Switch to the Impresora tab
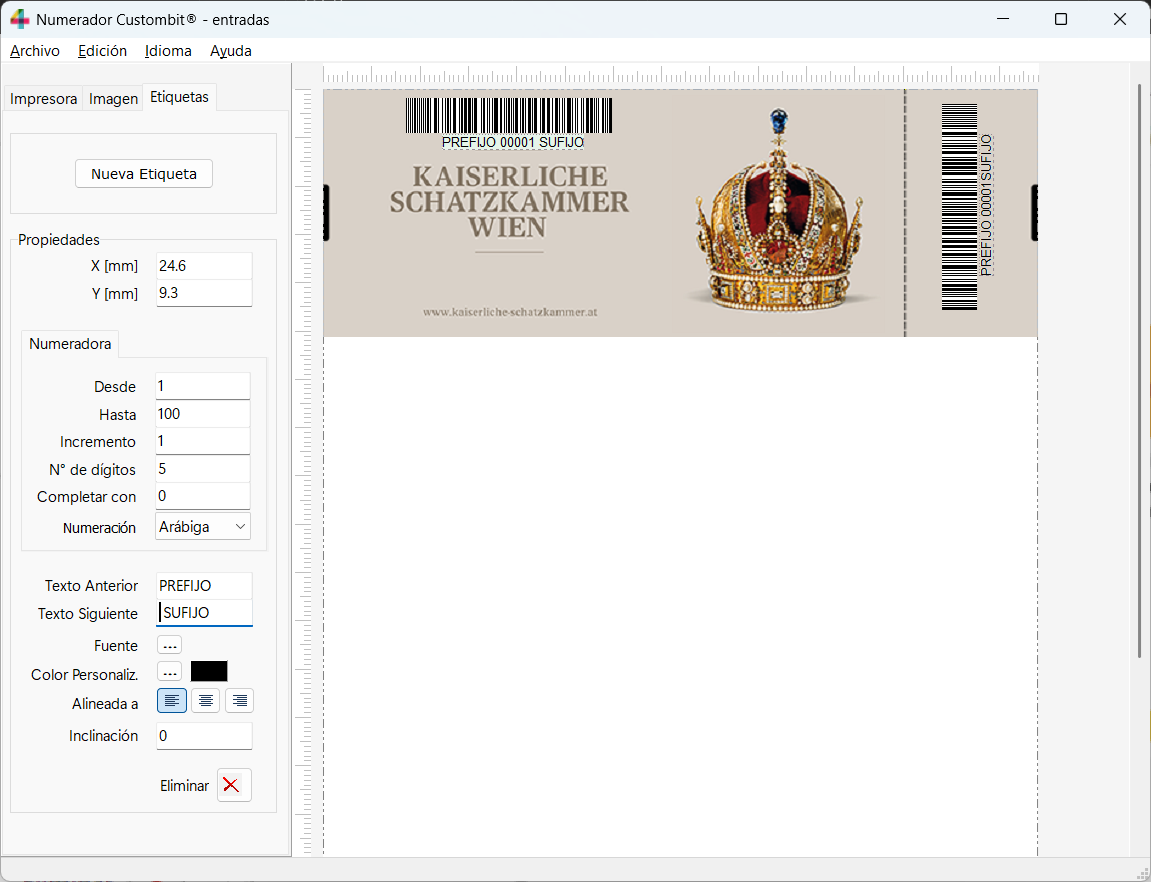 coord(42,97)
